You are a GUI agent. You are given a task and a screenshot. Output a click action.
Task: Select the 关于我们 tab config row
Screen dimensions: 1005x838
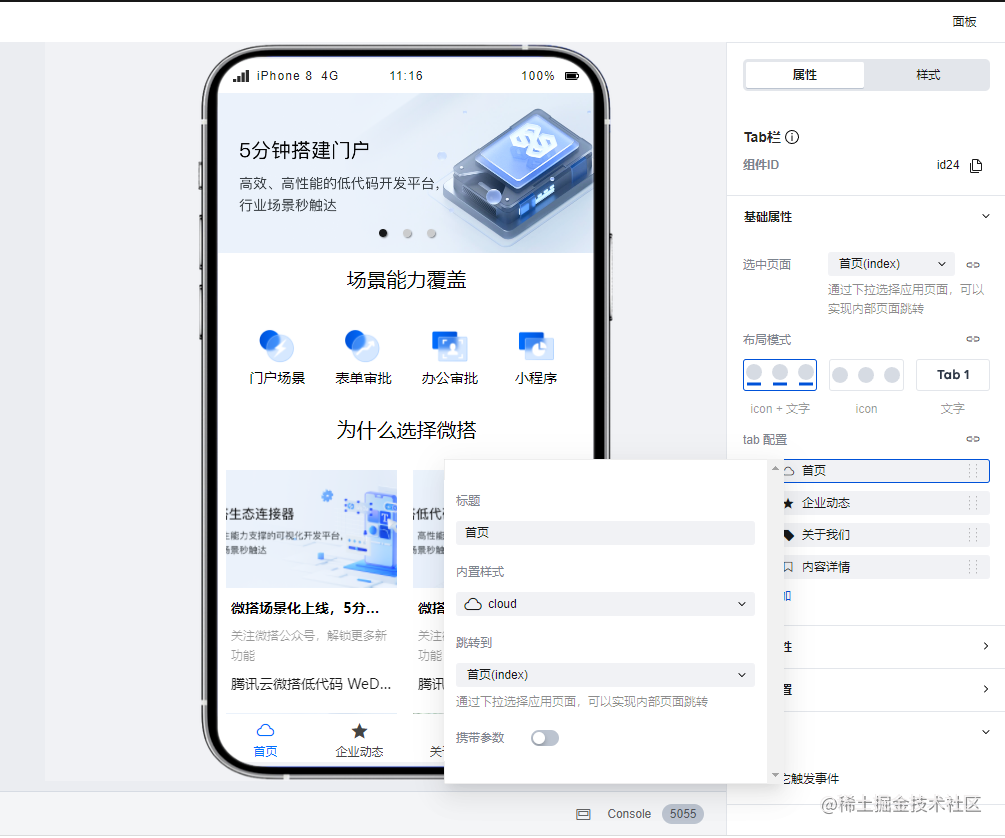click(886, 535)
